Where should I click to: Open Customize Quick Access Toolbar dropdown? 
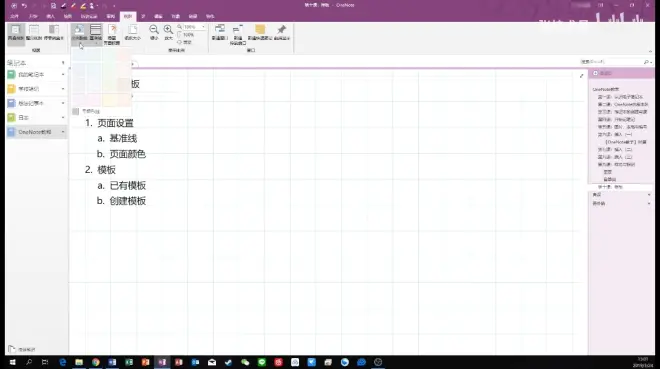pyautogui.click(x=114, y=6)
